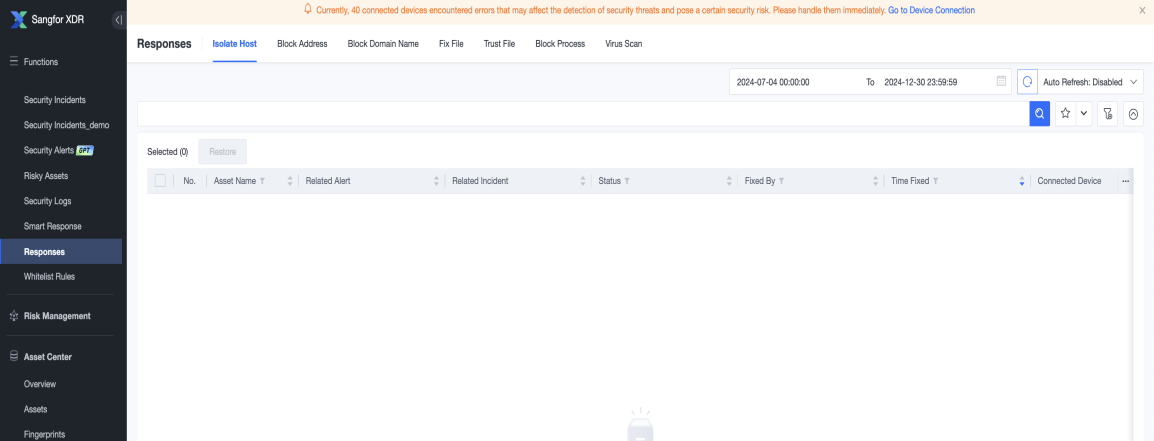
Task: Click the Selected (0) label
Action: (168, 152)
